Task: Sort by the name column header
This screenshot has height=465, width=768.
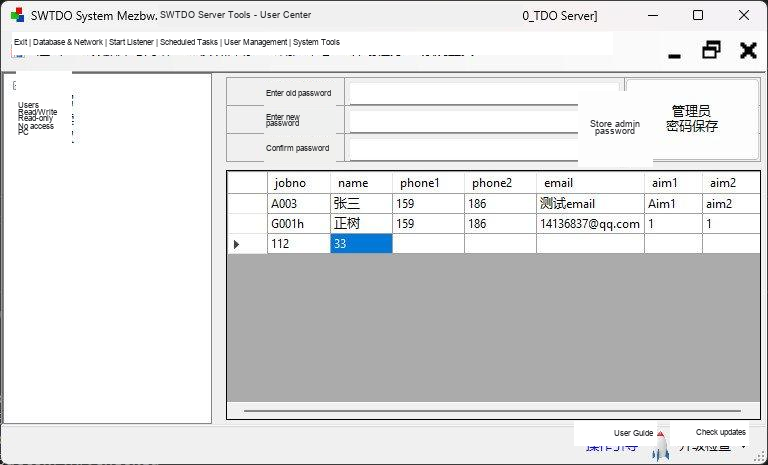Action: click(361, 183)
